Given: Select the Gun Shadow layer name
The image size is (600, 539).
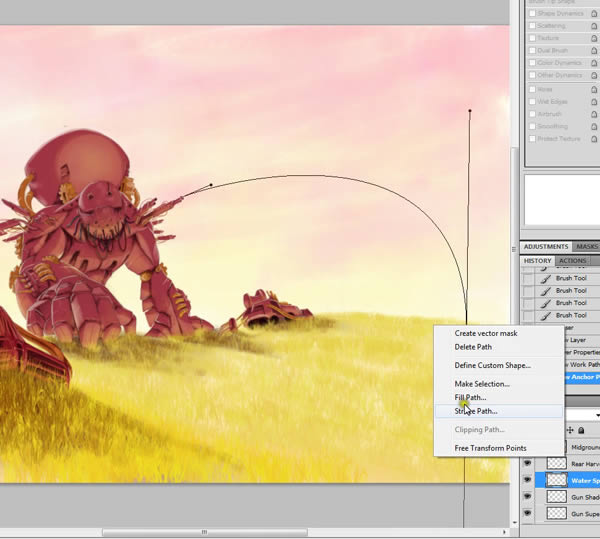Looking at the screenshot, I should point(585,497).
